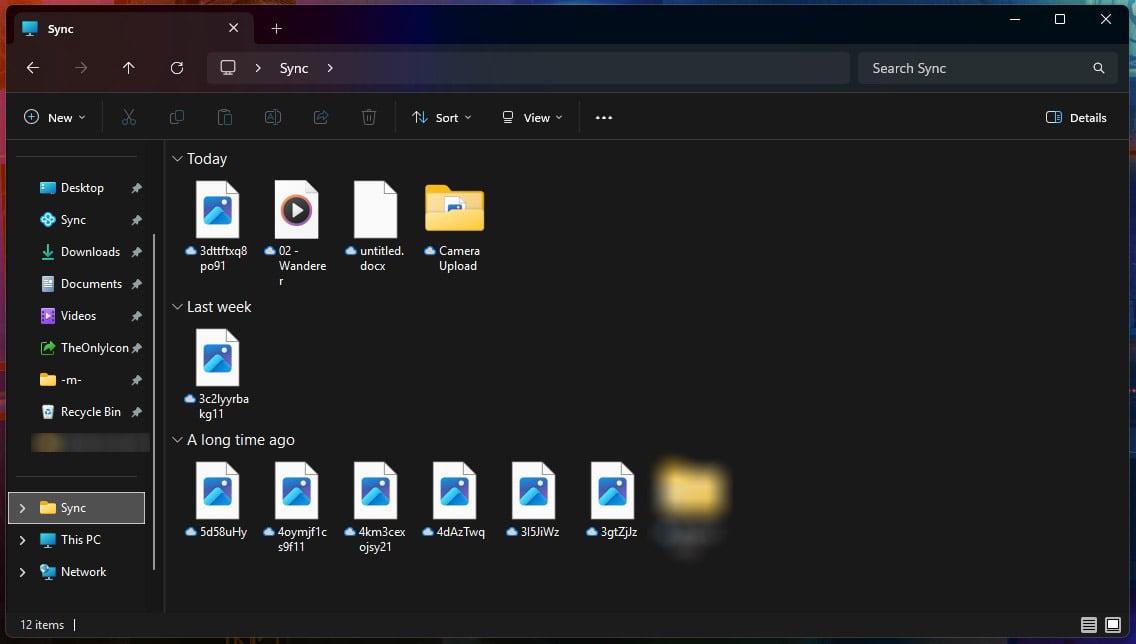
Task: Go up one folder level
Action: coord(128,68)
